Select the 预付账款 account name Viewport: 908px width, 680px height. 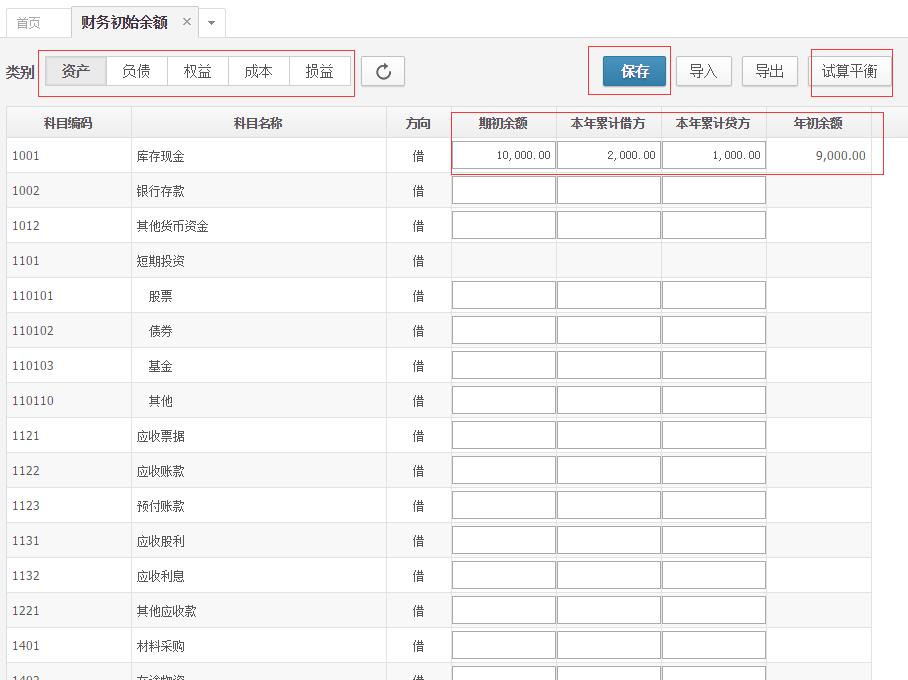(x=160, y=506)
